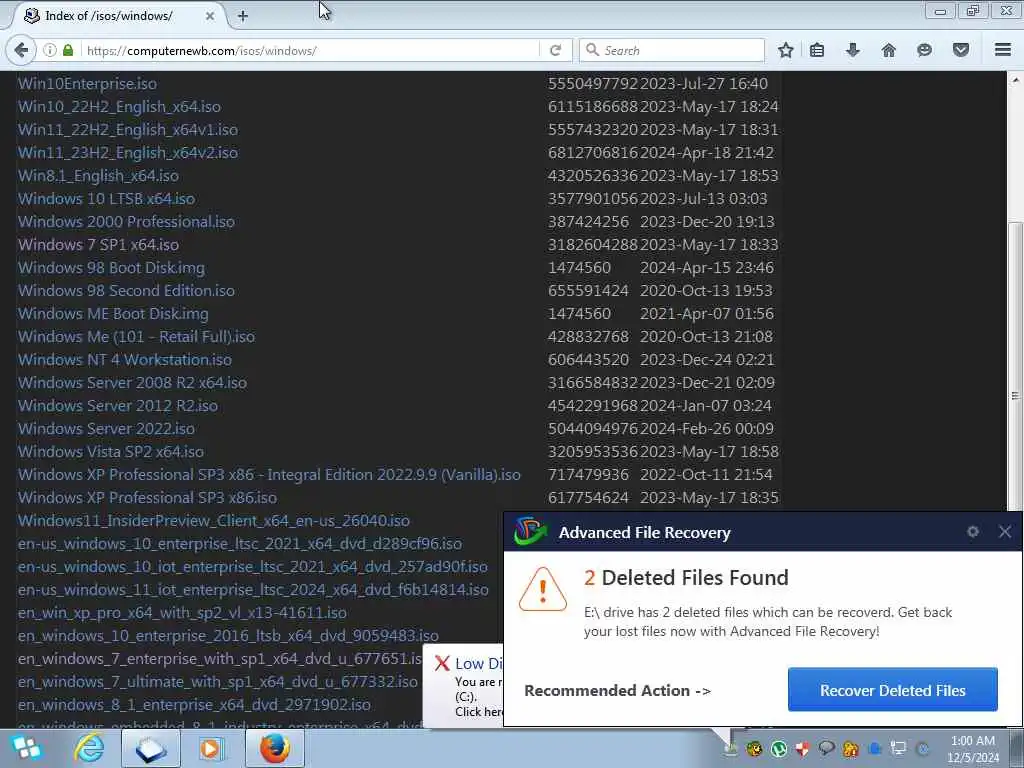The width and height of the screenshot is (1024, 768).
Task: Open Windows11_InsiderPreview_Client_x64_en-us_26040.iso
Action: pos(214,520)
